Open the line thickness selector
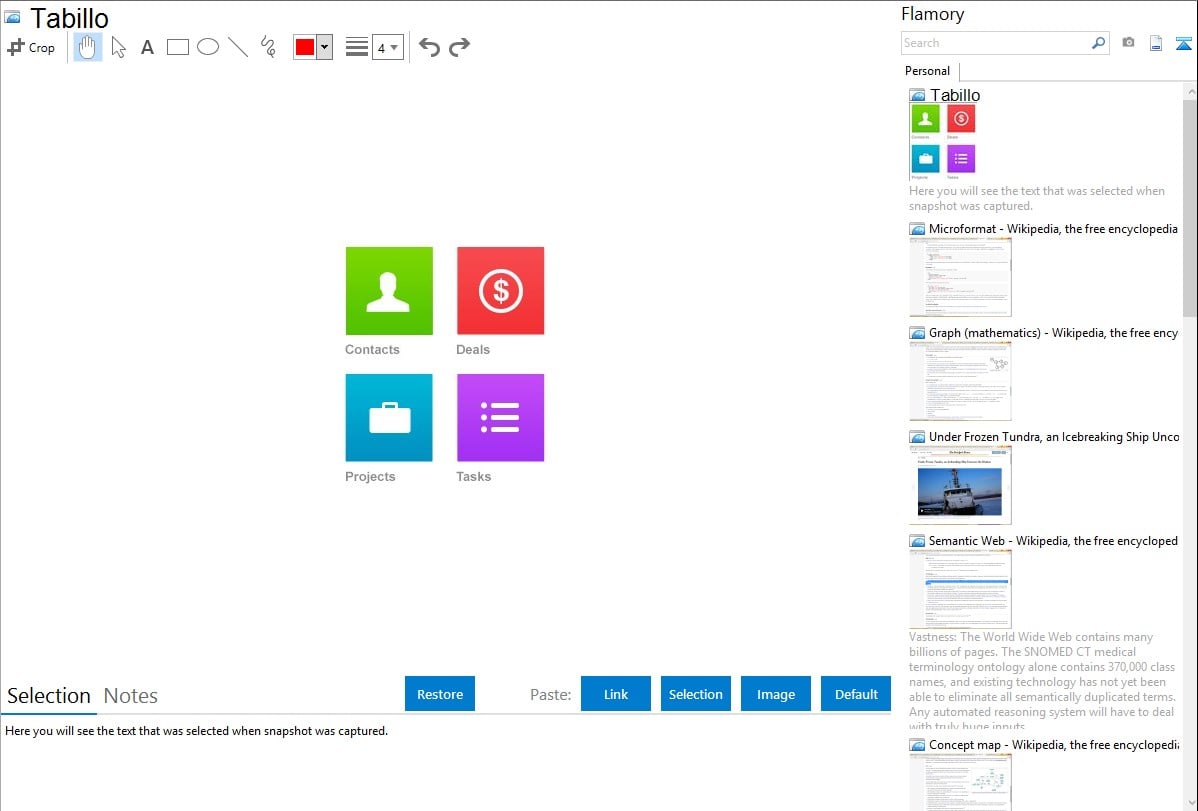Screen dimensions: 1198x811 (356, 45)
